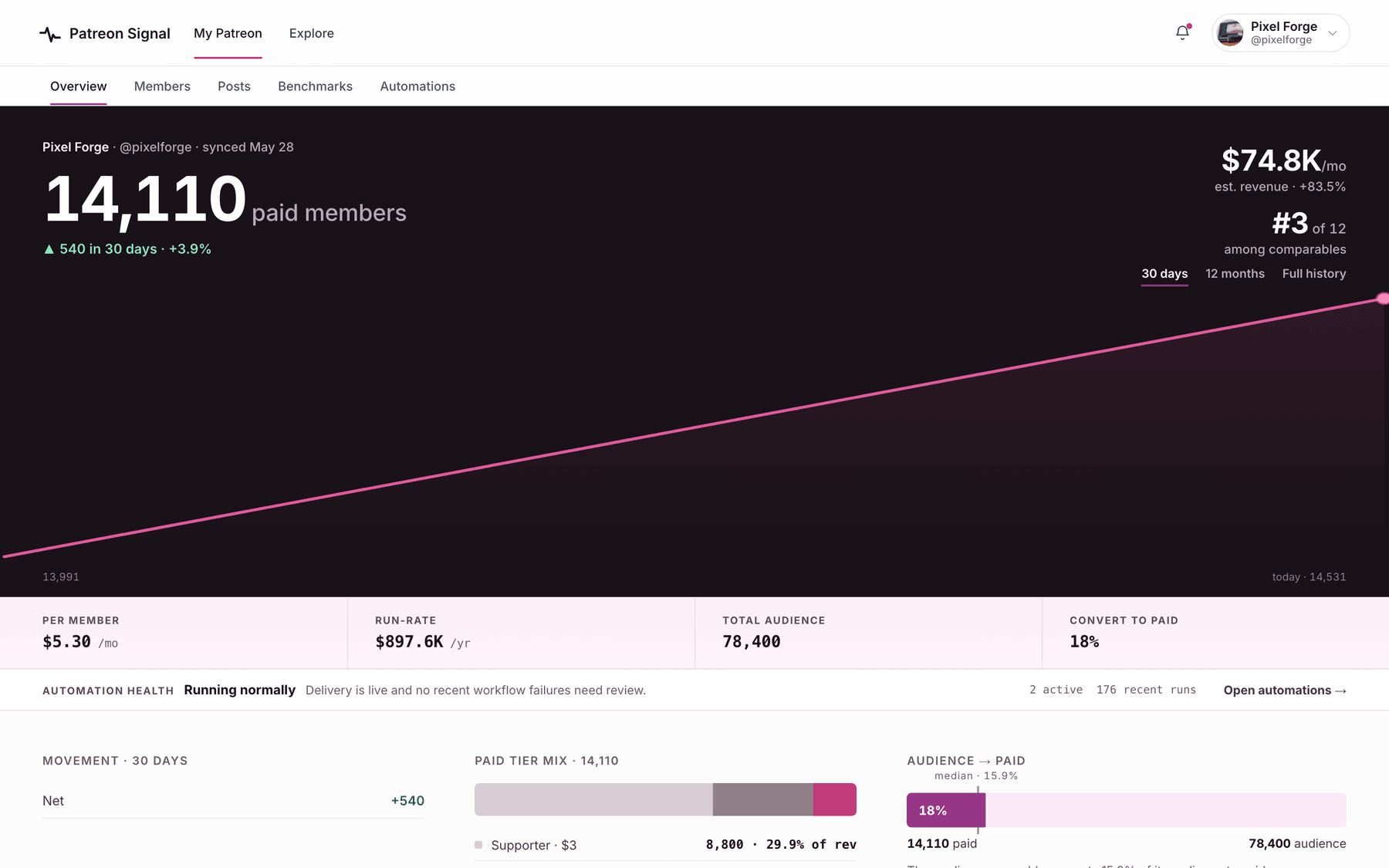
Task: Switch chart range to 12 months
Action: (1235, 274)
